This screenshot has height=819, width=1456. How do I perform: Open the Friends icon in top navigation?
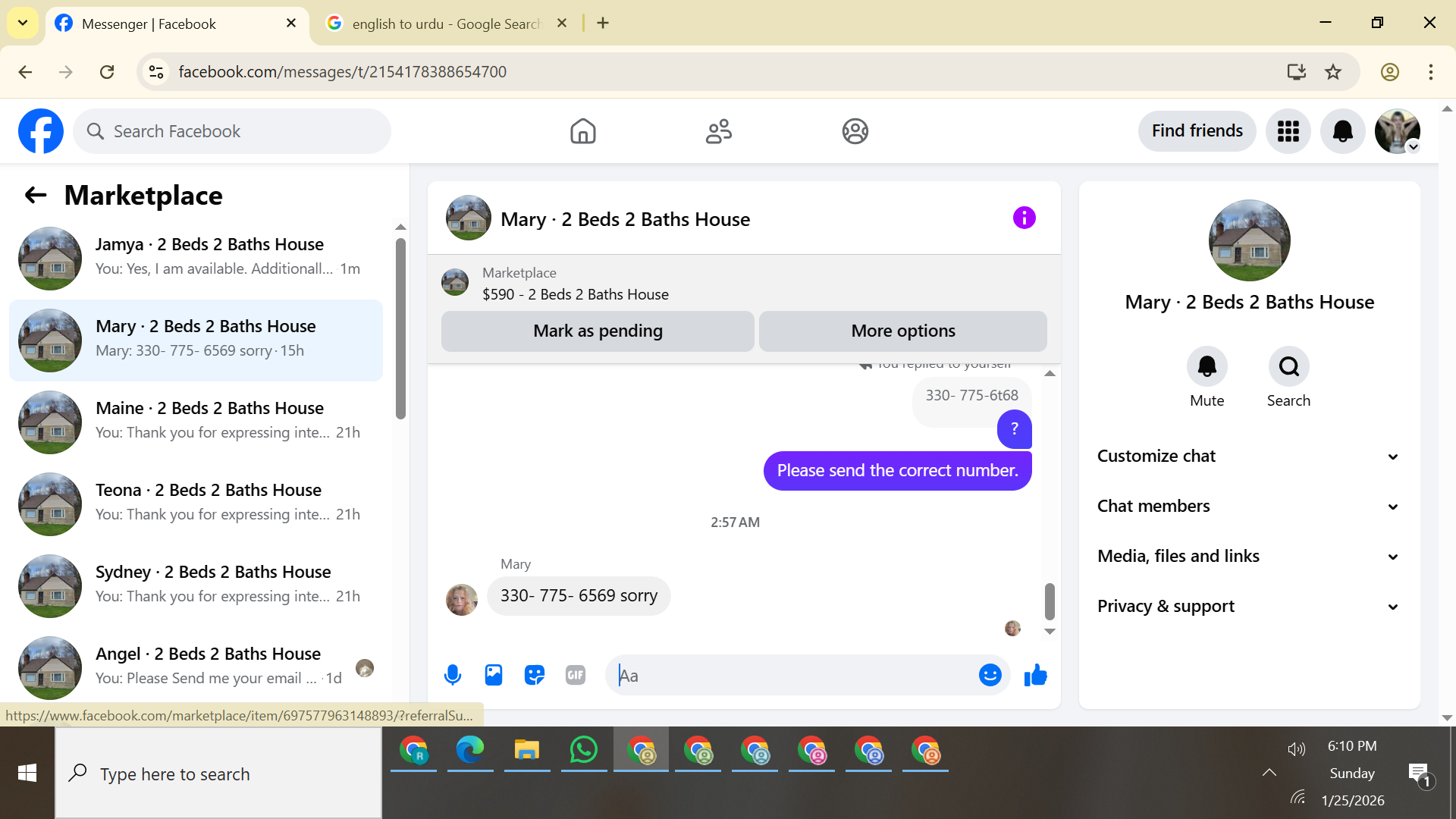pyautogui.click(x=718, y=131)
